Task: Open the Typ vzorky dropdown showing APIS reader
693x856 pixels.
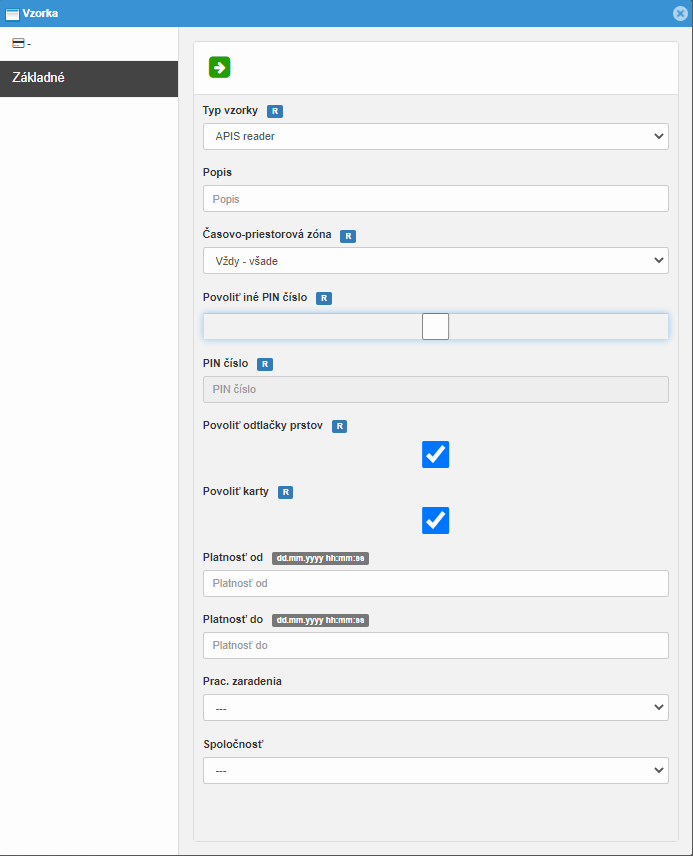Action: [436, 136]
